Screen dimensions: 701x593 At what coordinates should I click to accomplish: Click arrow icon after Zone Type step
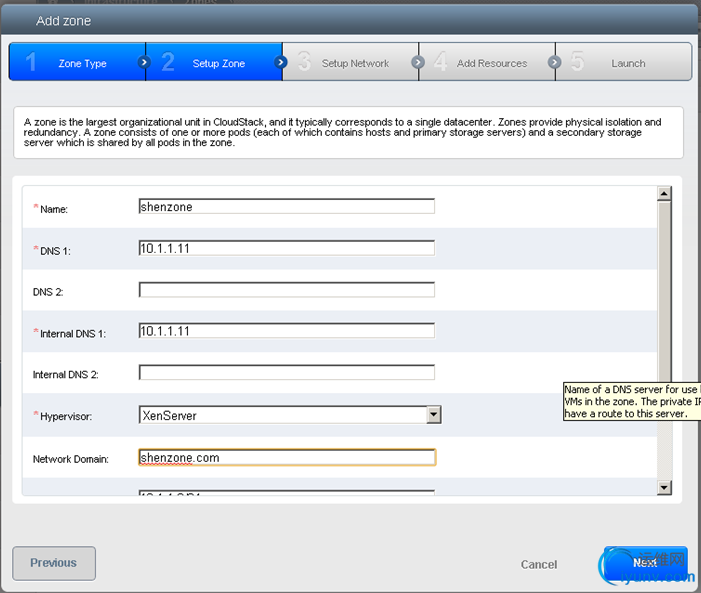[144, 62]
